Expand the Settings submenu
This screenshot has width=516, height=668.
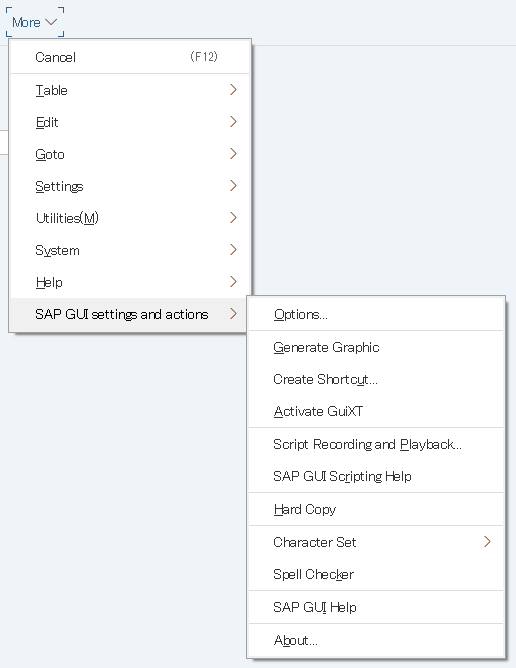[x=130, y=186]
